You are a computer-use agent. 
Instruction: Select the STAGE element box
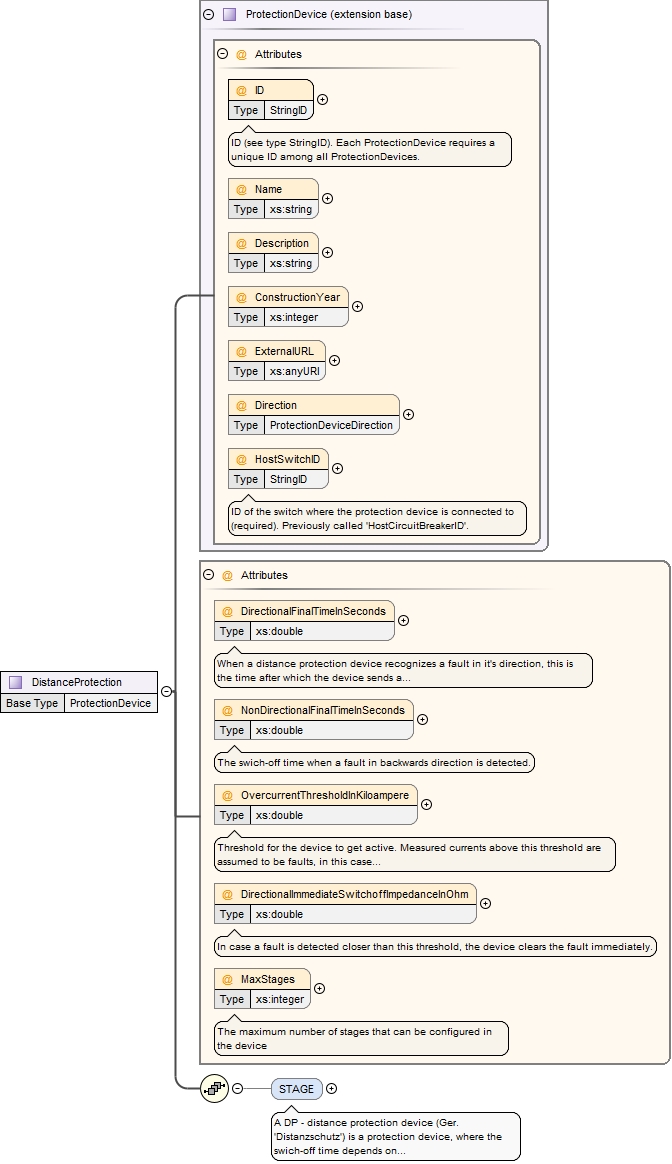click(x=296, y=1089)
